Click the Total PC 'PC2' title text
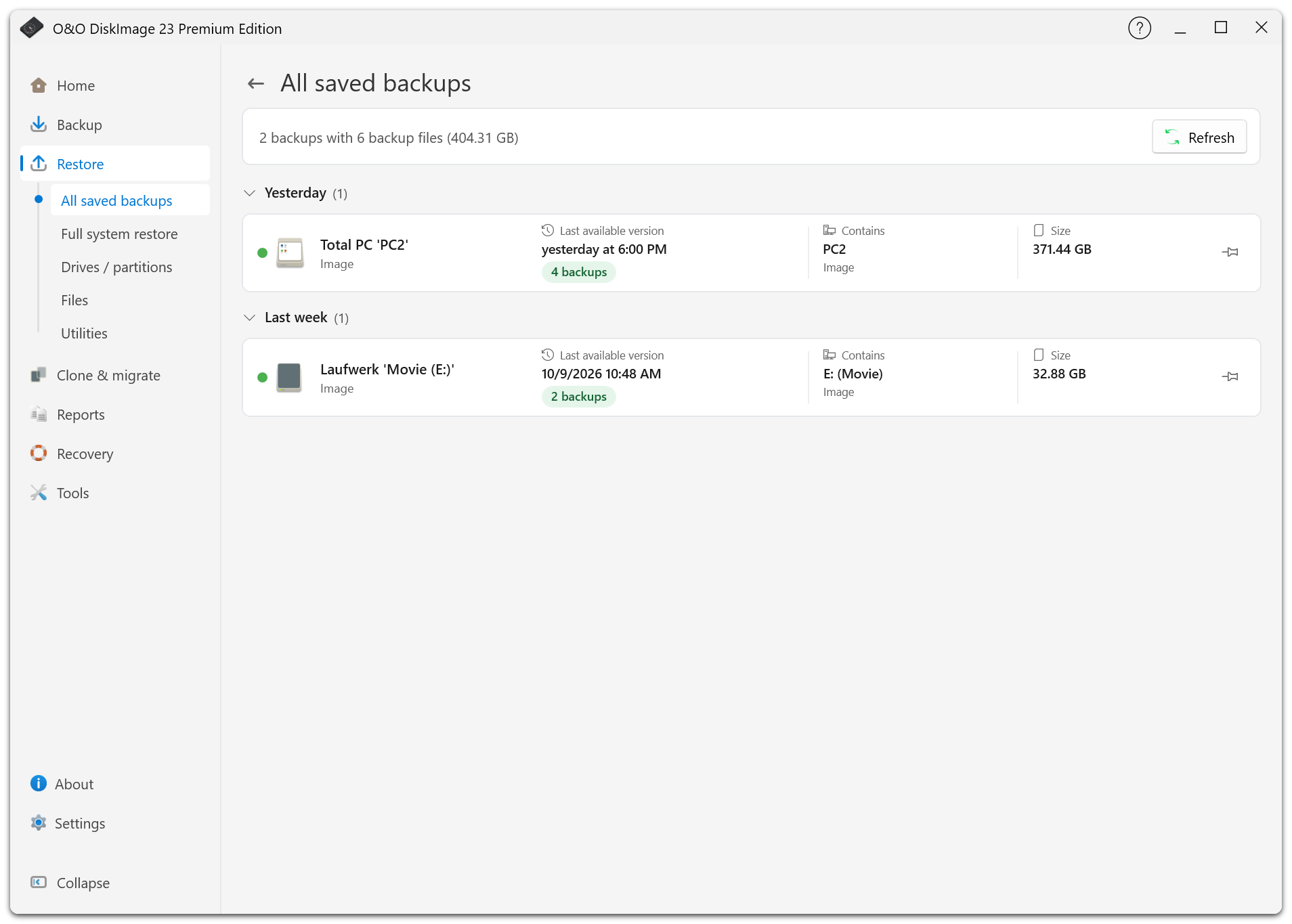Viewport: 1292px width, 924px height. pyautogui.click(x=364, y=245)
